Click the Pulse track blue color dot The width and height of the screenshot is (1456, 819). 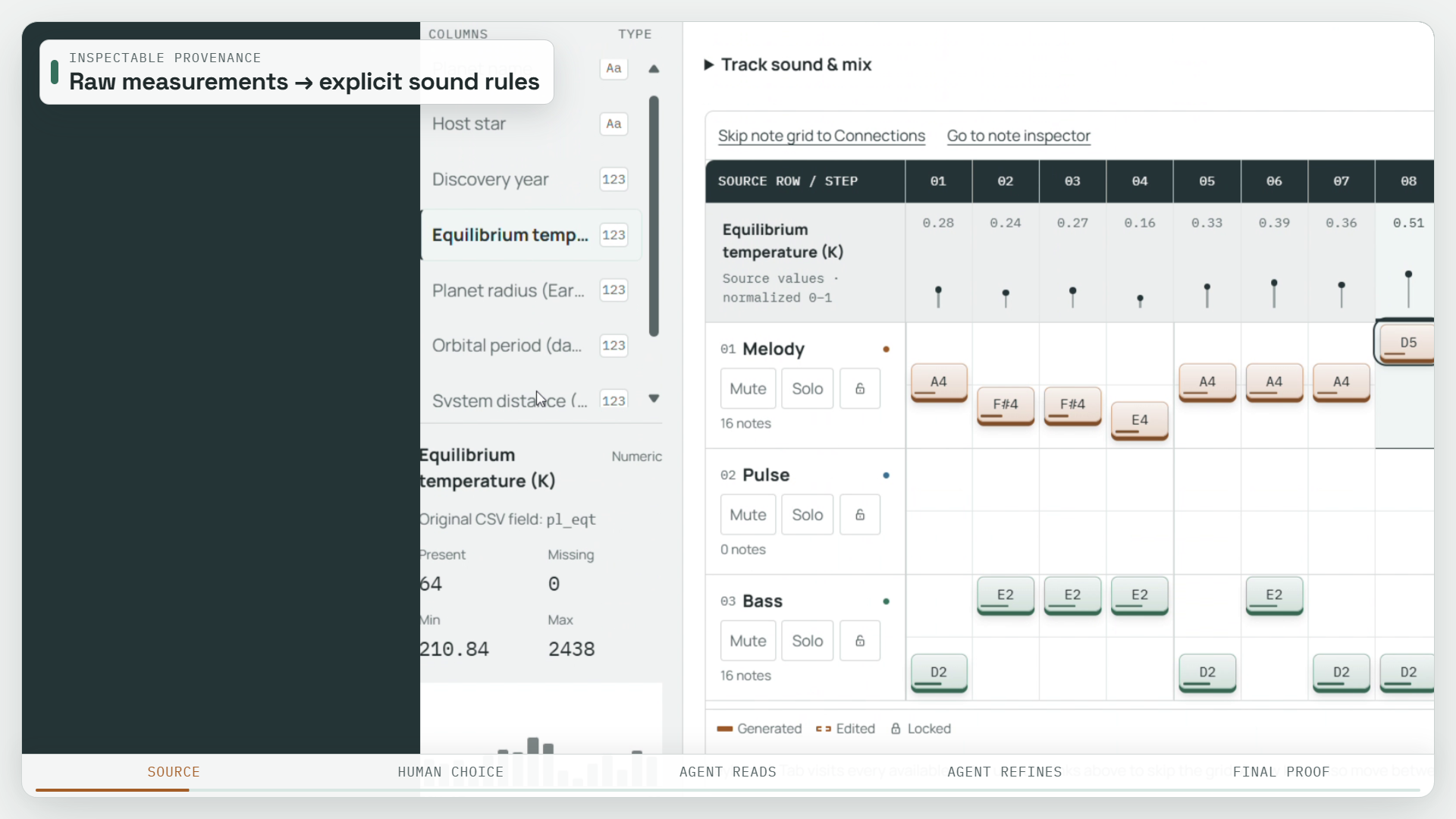pos(886,475)
